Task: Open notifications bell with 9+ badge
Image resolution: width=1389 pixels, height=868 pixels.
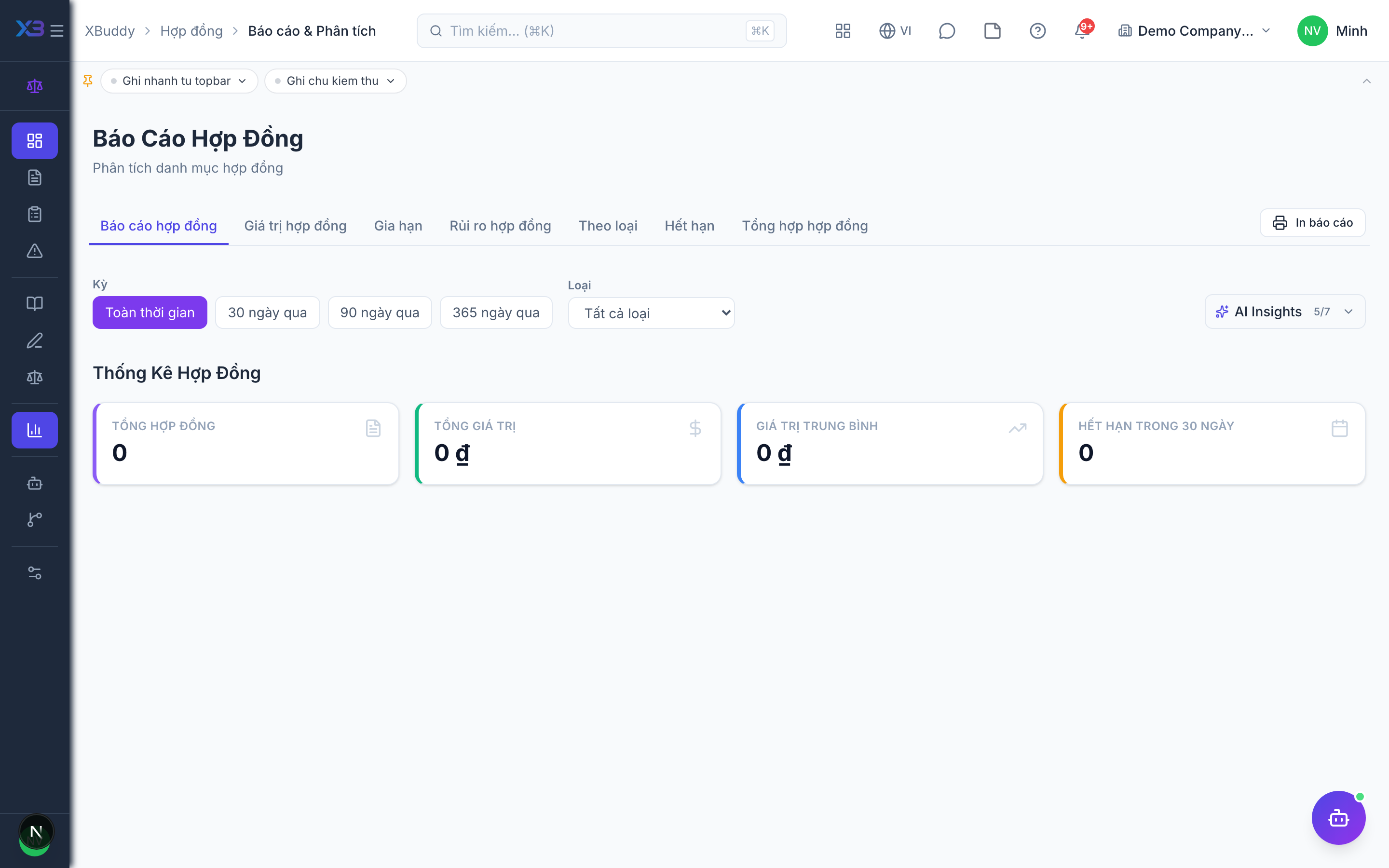Action: (x=1083, y=30)
